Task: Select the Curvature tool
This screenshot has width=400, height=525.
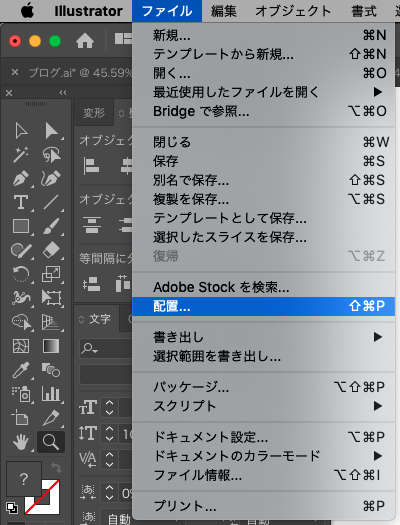Action: coord(51,178)
